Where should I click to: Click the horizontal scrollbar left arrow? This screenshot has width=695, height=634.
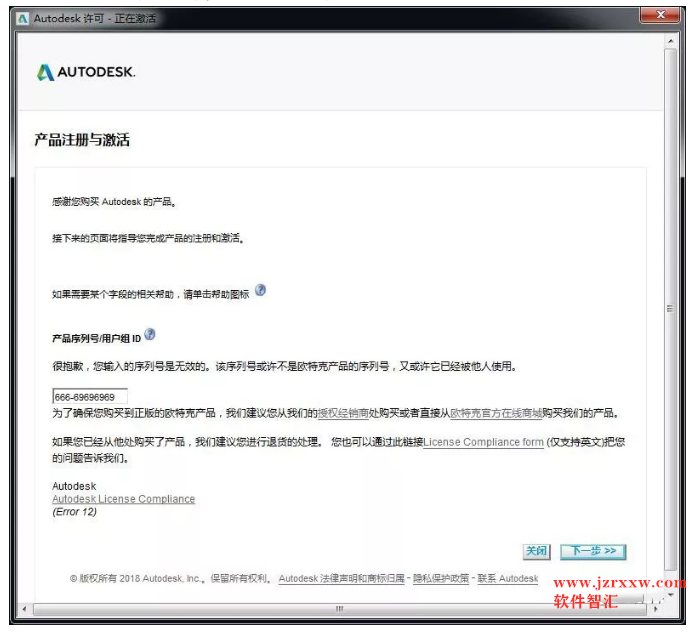click(24, 609)
